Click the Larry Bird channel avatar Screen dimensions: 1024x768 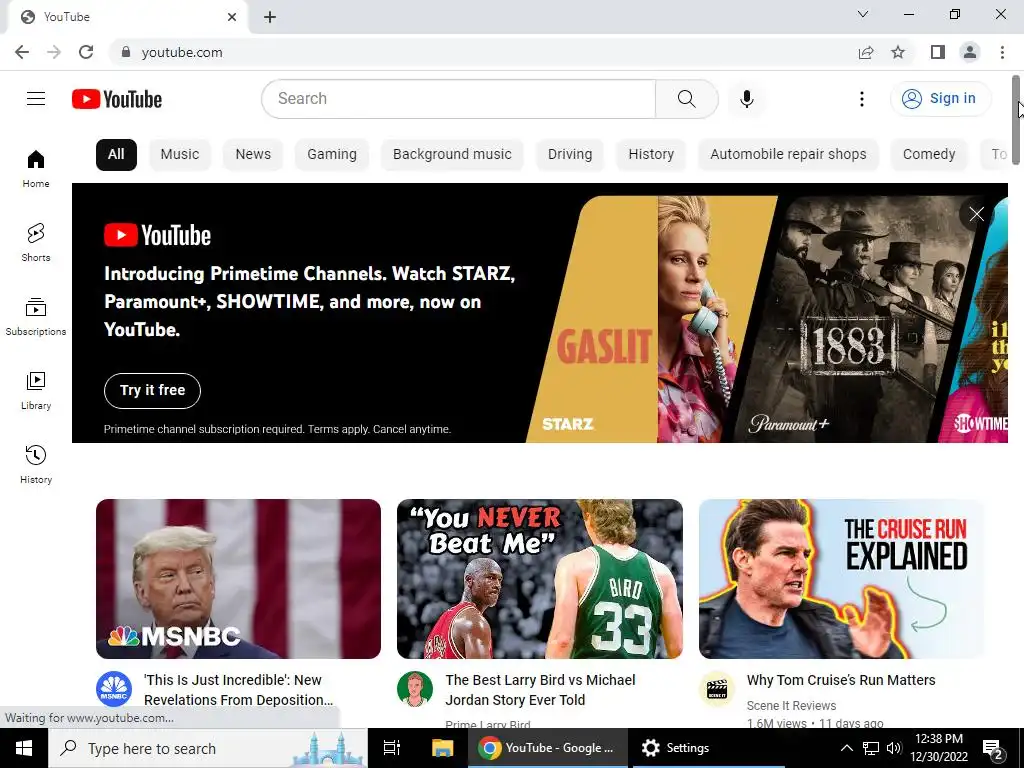tap(415, 689)
